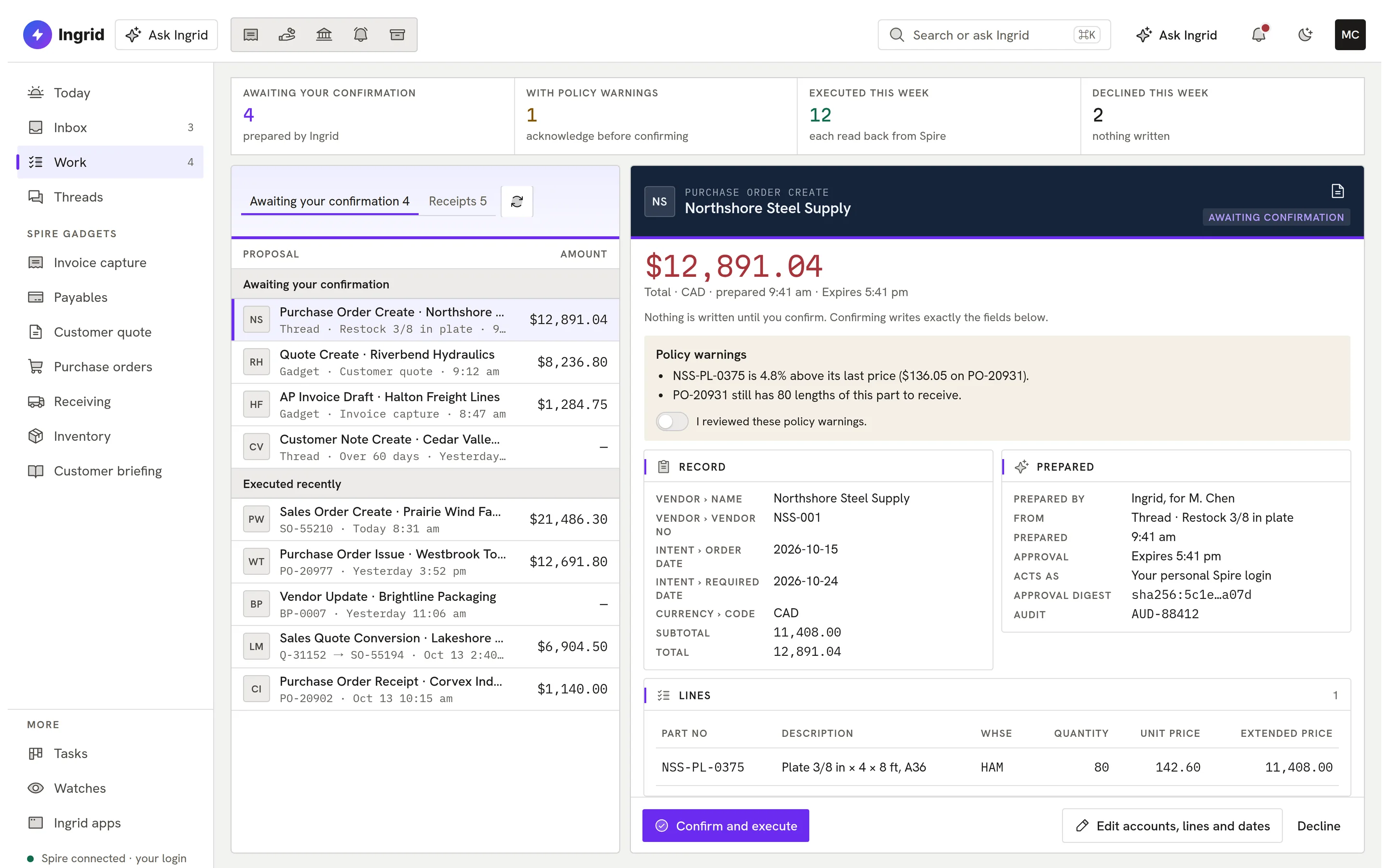The width and height of the screenshot is (1389, 868).
Task: Go to Threads in the sidebar
Action: (110, 197)
